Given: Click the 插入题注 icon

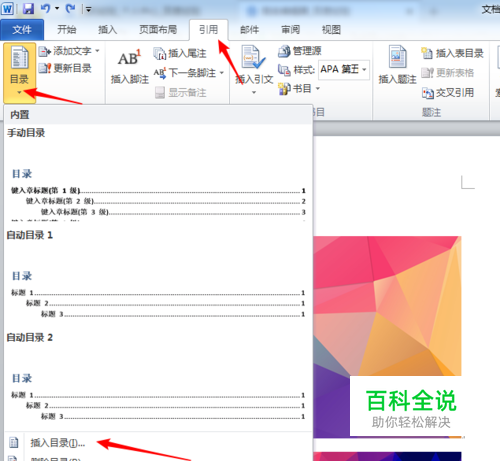Looking at the screenshot, I should 397,57.
